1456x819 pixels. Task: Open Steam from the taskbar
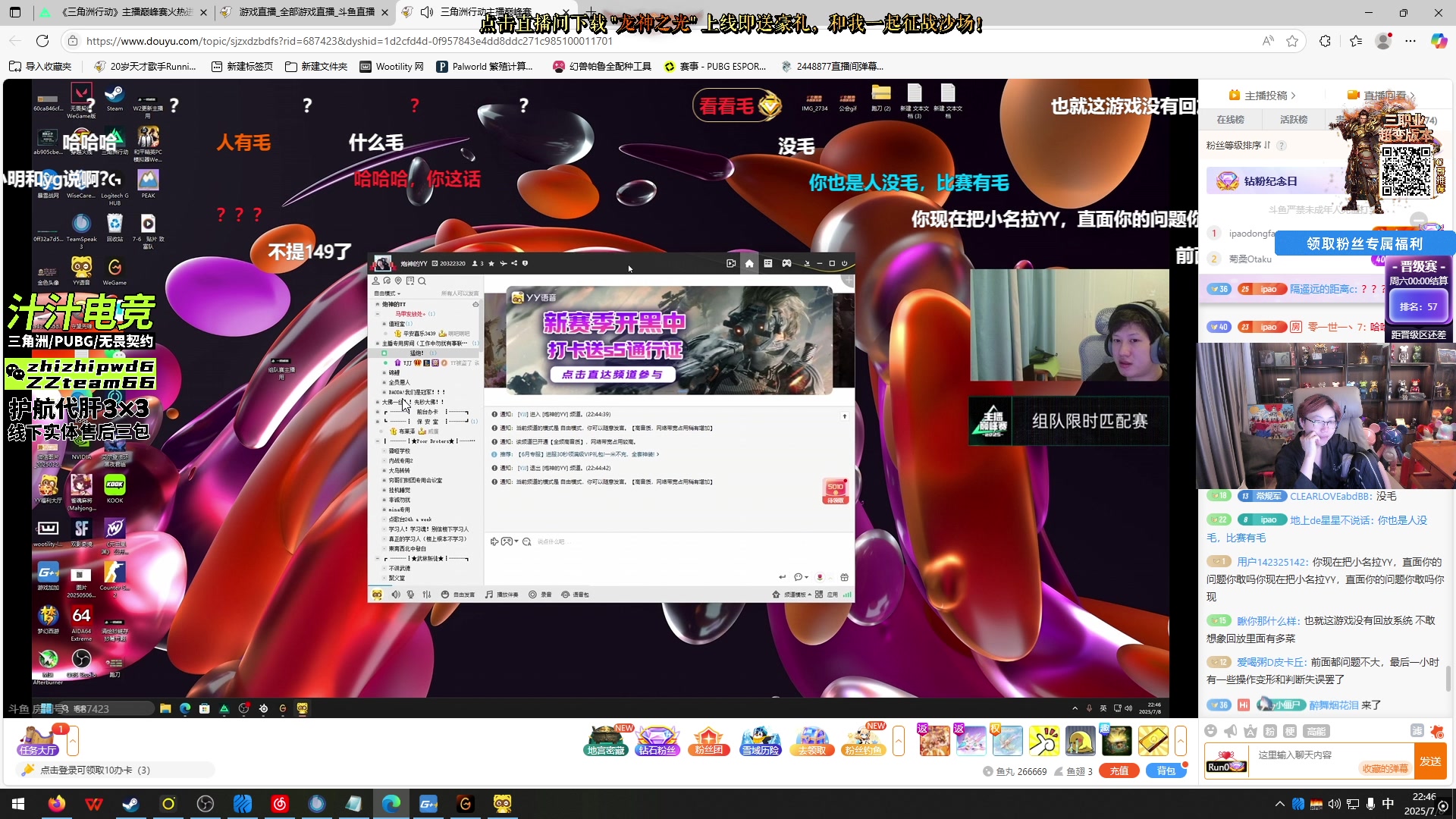[x=131, y=804]
